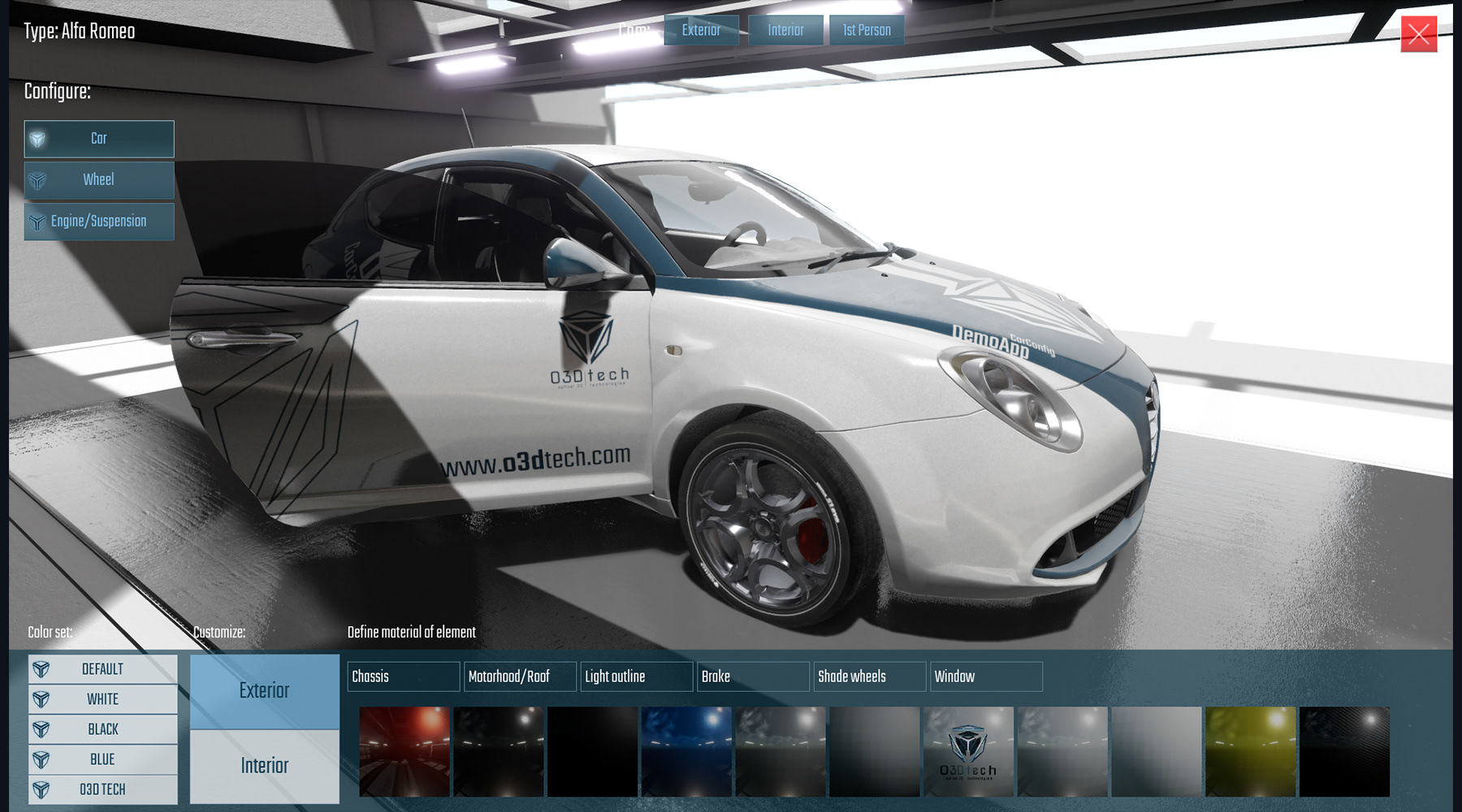Click the cube icon next to O3D TECH
1462x812 pixels.
[x=41, y=789]
